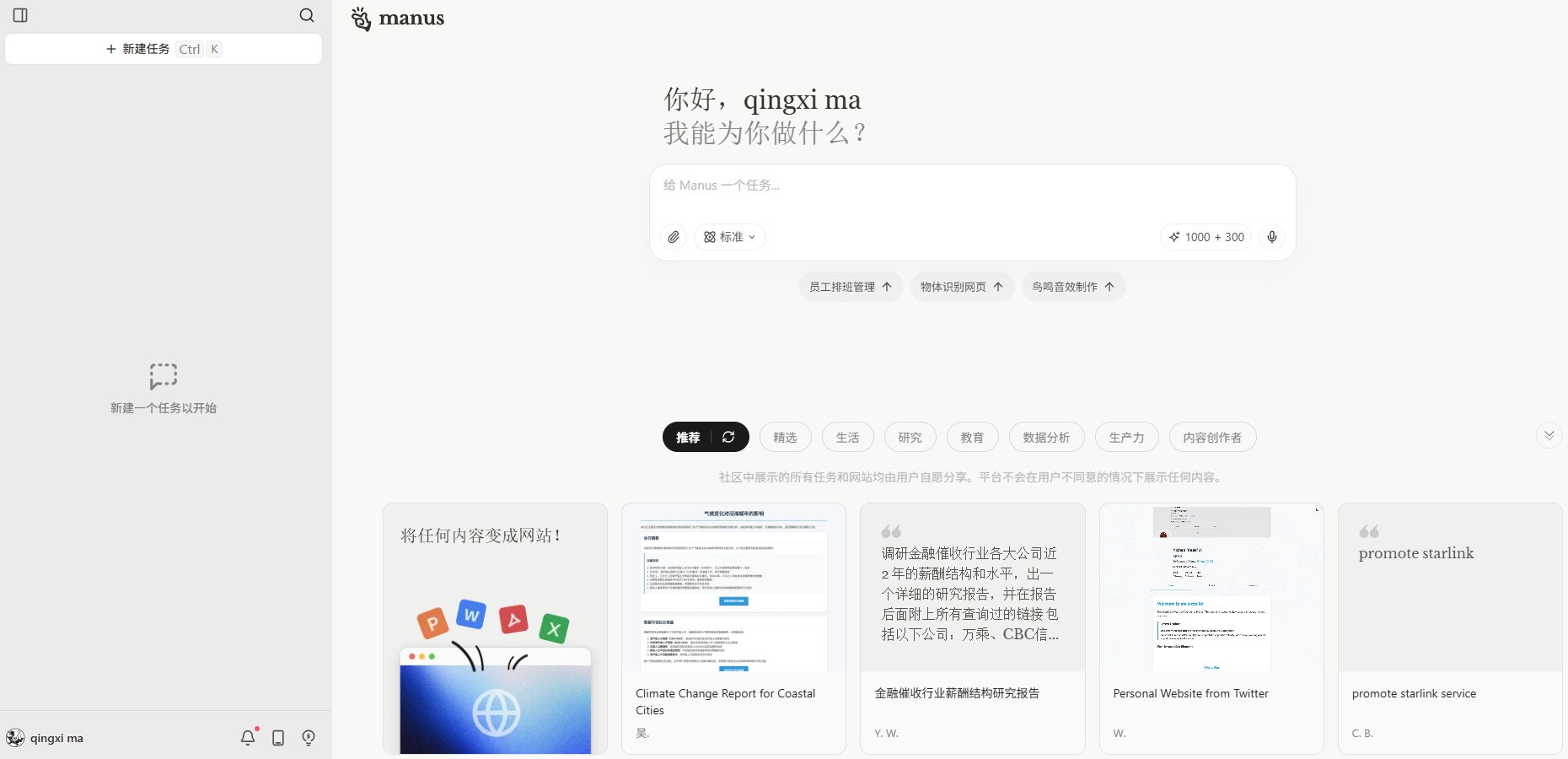The height and width of the screenshot is (759, 1568).
Task: Open the Personal Website from Twitter thumbnail
Action: click(x=1211, y=588)
